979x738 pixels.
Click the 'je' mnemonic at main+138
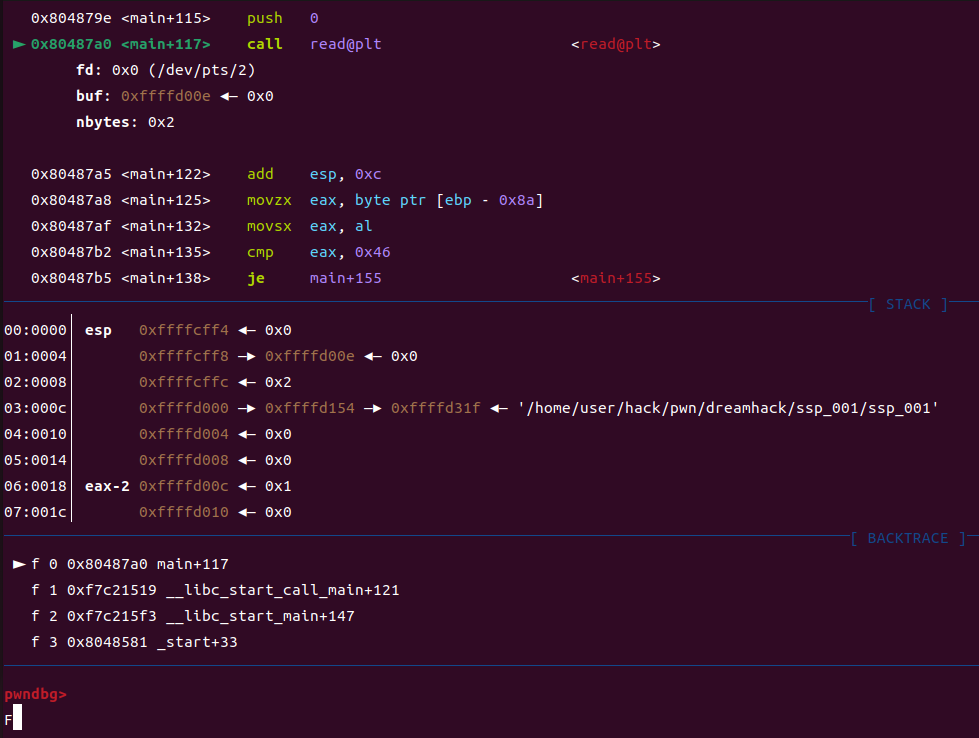255,278
